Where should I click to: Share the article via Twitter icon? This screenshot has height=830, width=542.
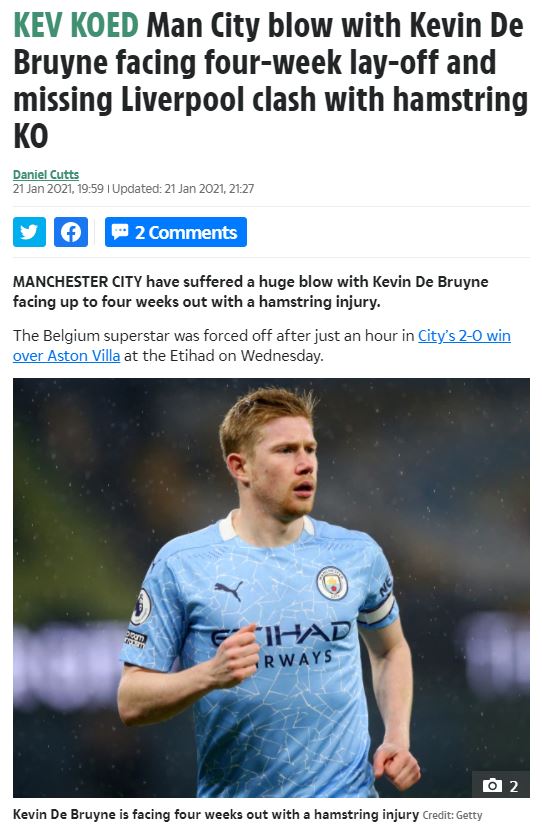(29, 232)
